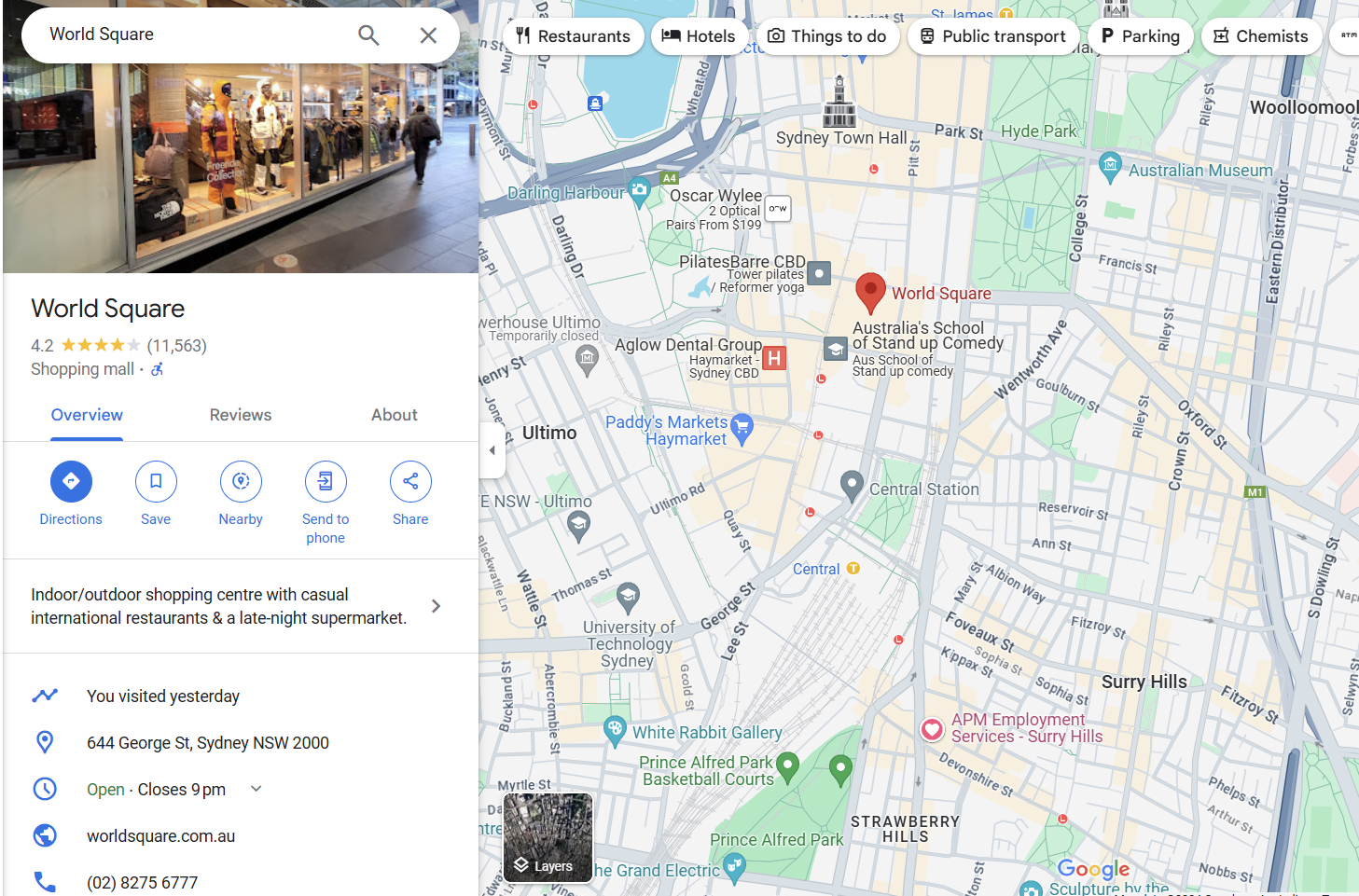The image size is (1359, 896).
Task: Click the opening hours clock icon
Action: point(45,789)
